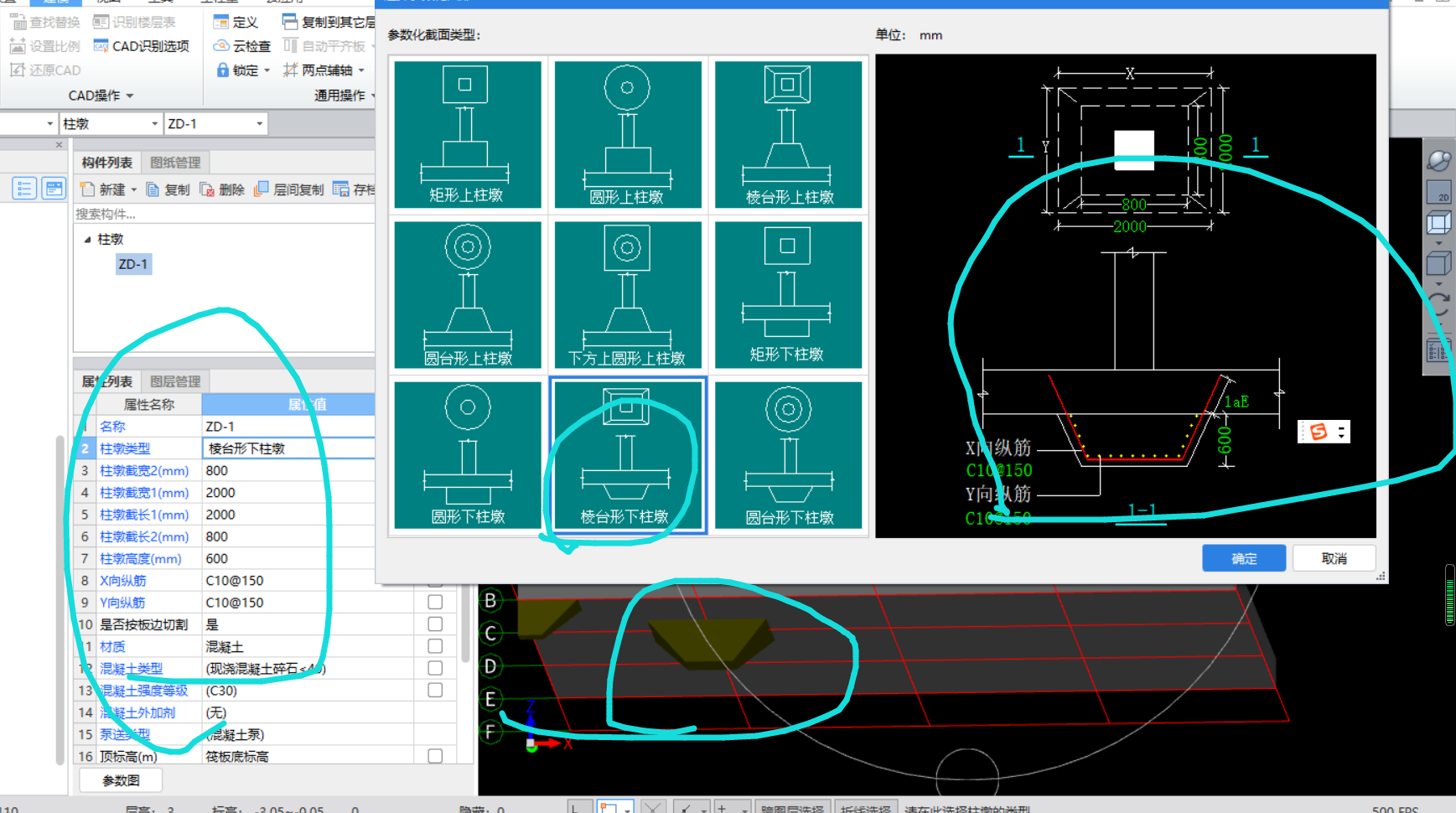Select the 下方上圆形上柱墩 section type
The width and height of the screenshot is (1456, 813).
628,295
